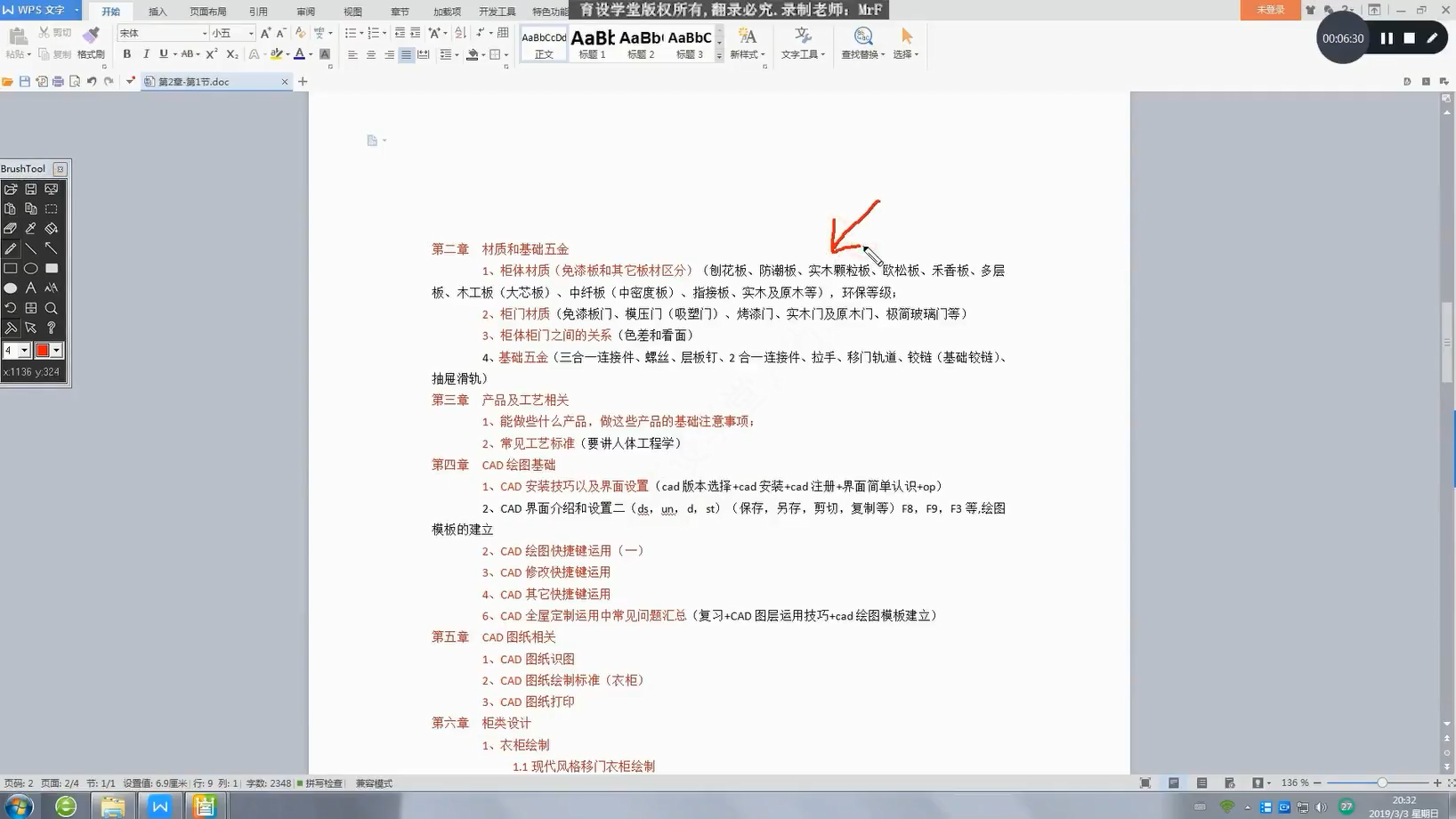Stop the screen recording

tap(1410, 38)
